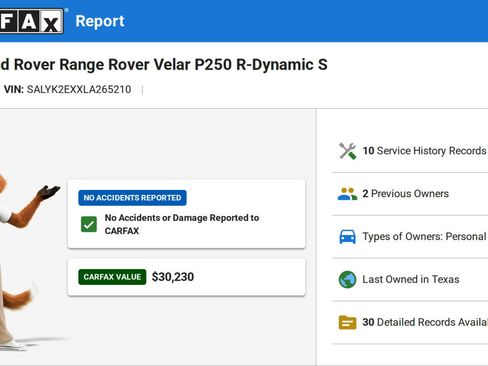488x366 pixels.
Task: Open 30 Detailed Records Available
Action: pos(410,322)
